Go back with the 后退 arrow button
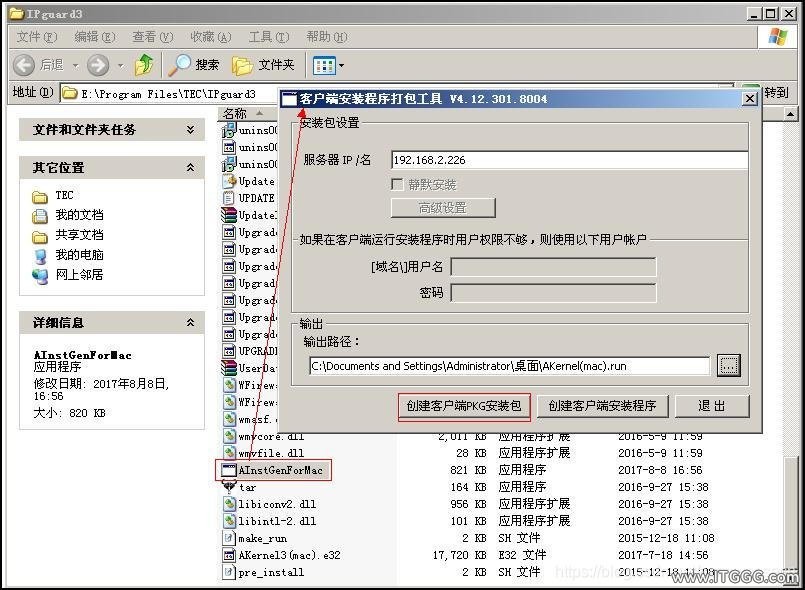Screen dimensions: 805x590 pyautogui.click(x=24, y=65)
